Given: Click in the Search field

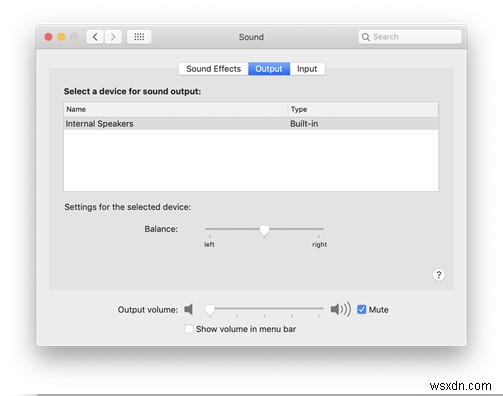Looking at the screenshot, I should tap(410, 37).
